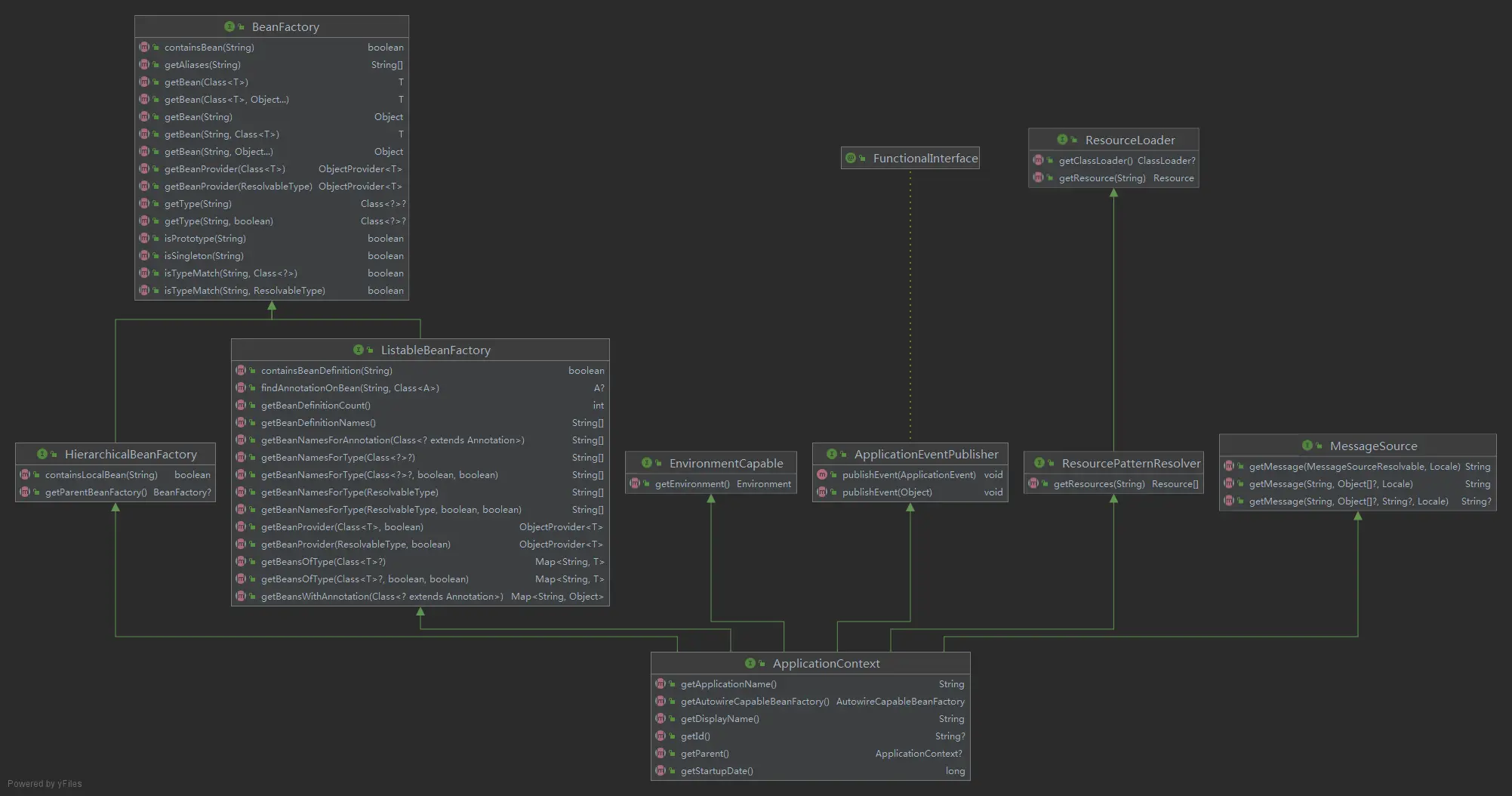Click isTypeMatch(String, ResolvableType) method
The width and height of the screenshot is (1512, 796).
[245, 290]
